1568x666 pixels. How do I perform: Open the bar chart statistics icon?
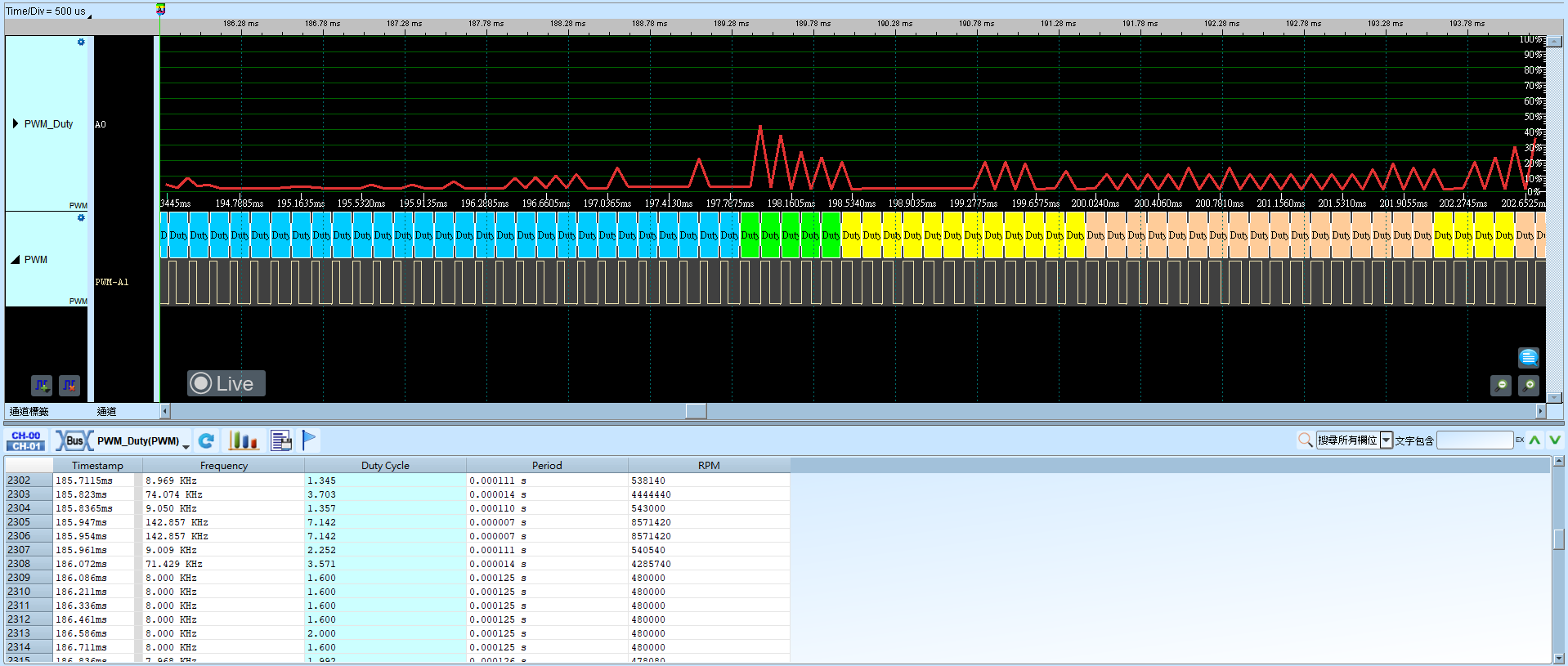pyautogui.click(x=244, y=441)
